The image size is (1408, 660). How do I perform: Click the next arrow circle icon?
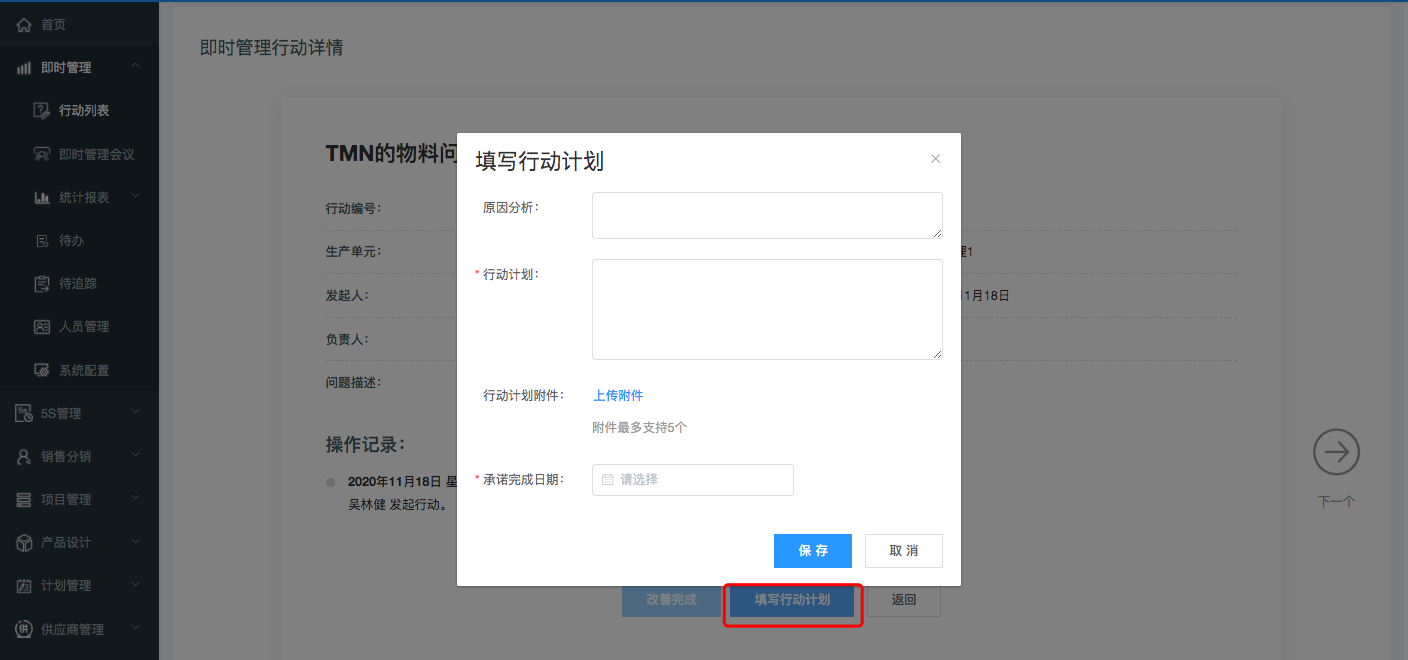[x=1336, y=453]
